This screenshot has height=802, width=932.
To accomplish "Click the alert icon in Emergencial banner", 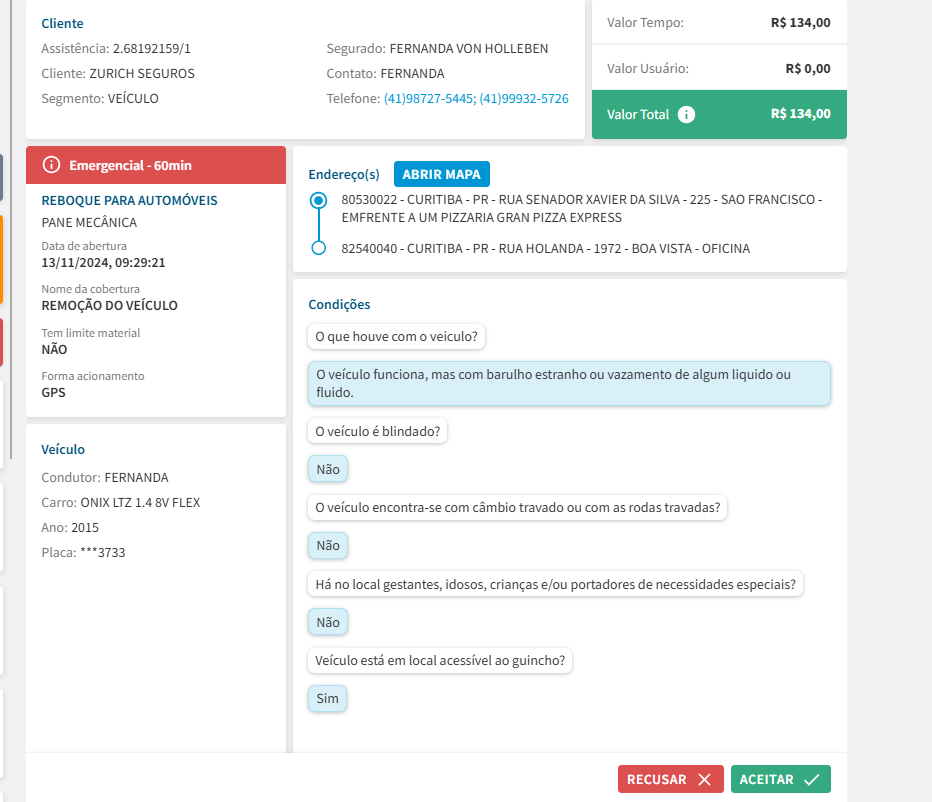I will pyautogui.click(x=51, y=165).
